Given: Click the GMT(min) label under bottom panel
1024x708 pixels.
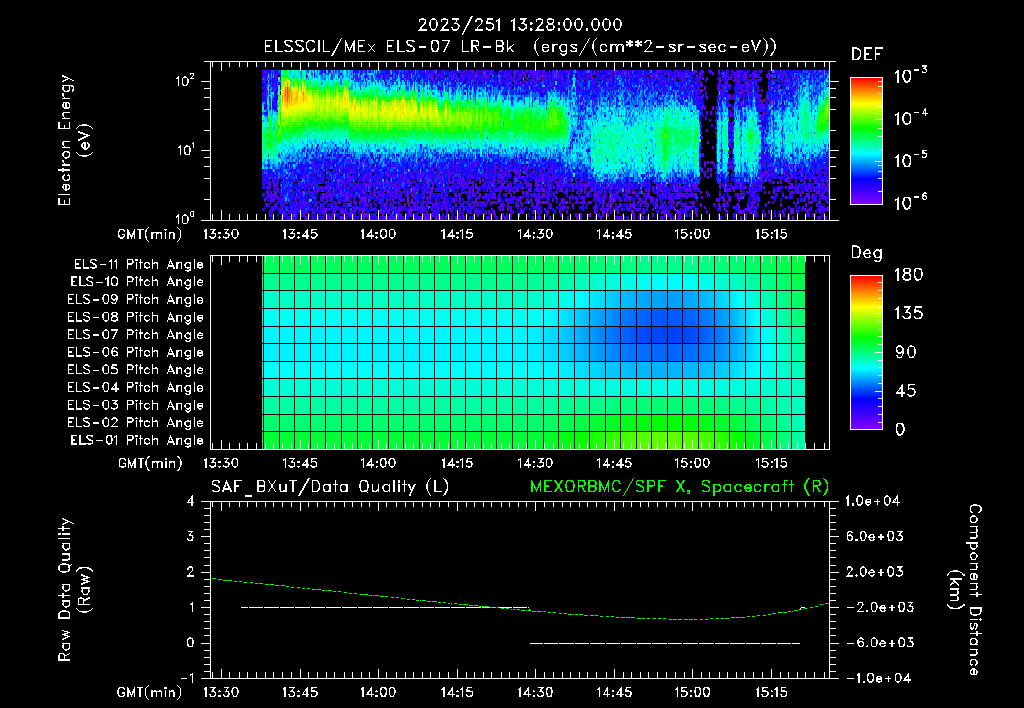Looking at the screenshot, I should tap(150, 692).
